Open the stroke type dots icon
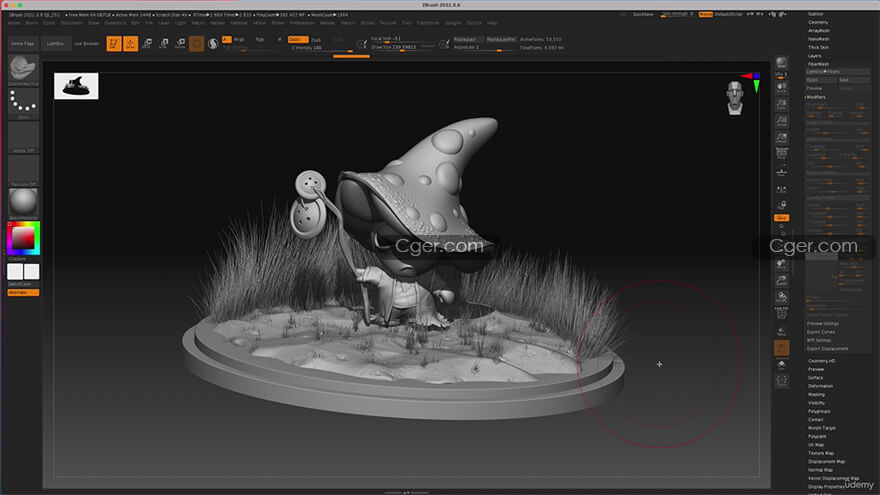This screenshot has height=495, width=880. click(x=23, y=103)
